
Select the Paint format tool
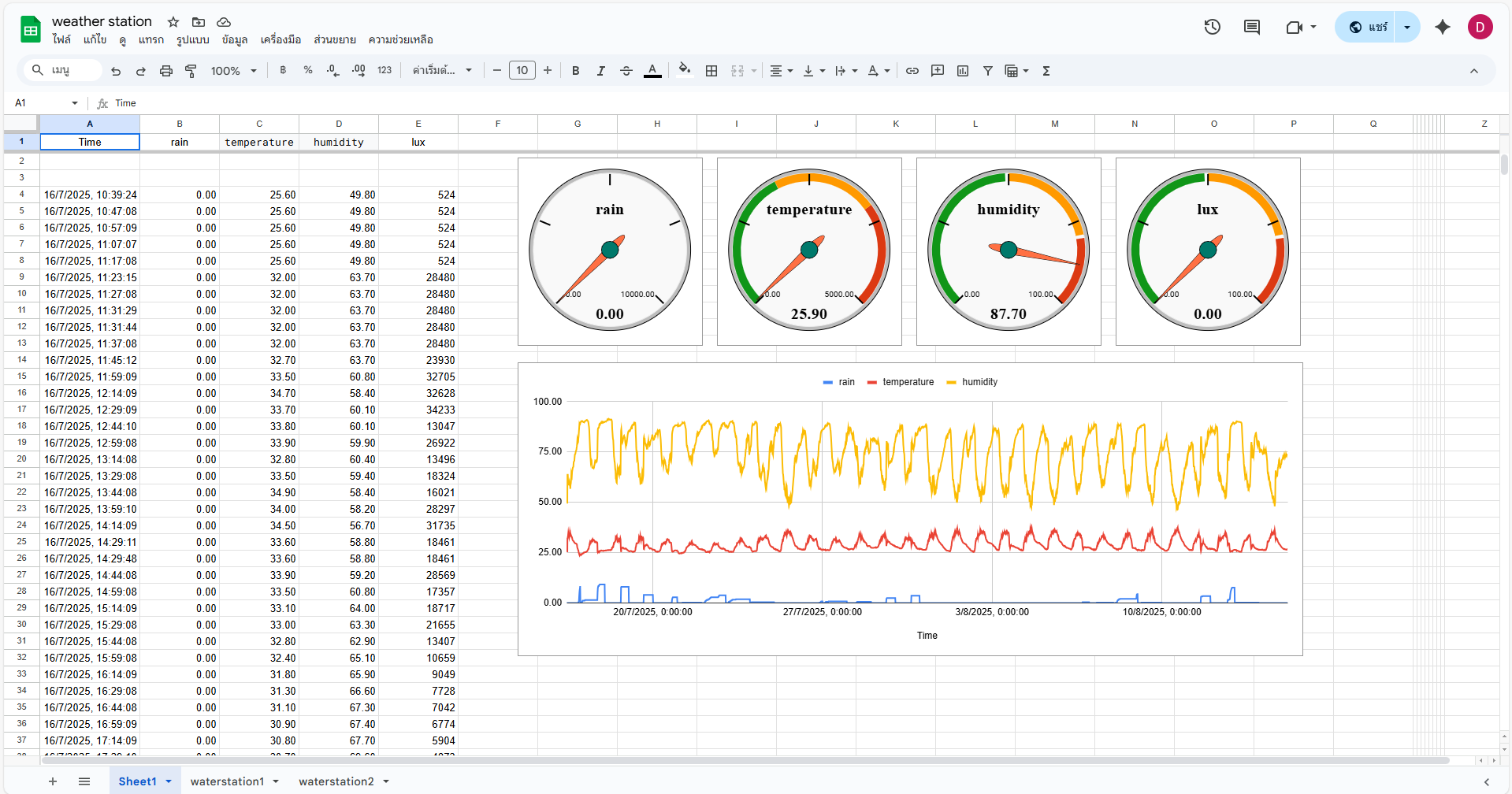[x=191, y=71]
